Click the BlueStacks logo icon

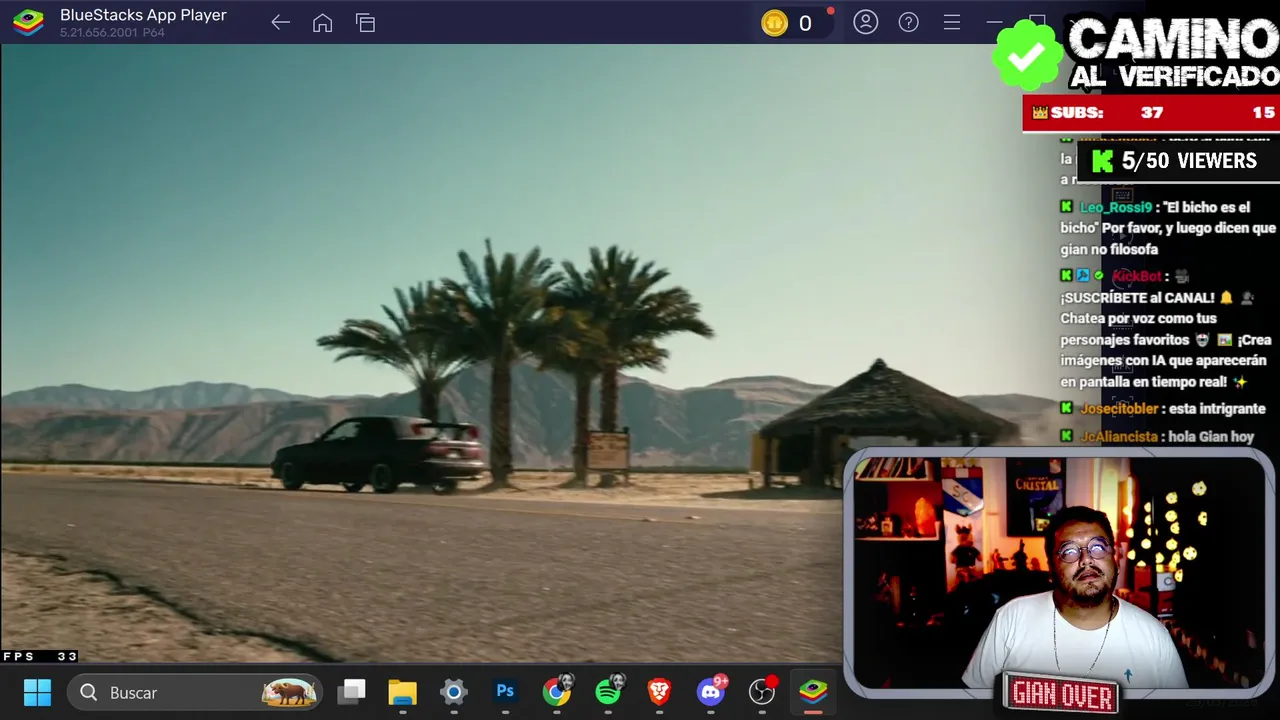(28, 22)
